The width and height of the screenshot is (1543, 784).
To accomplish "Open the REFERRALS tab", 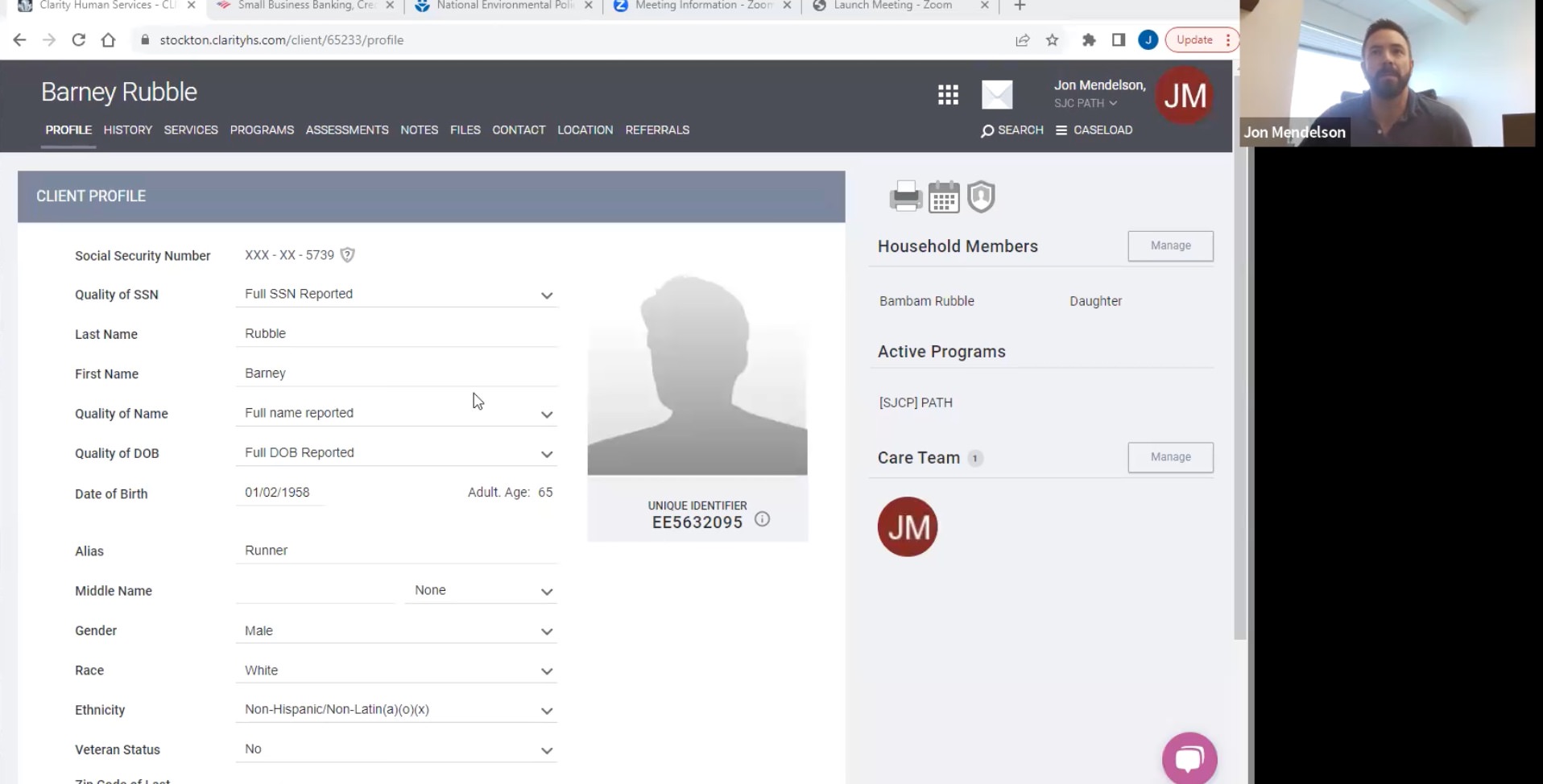I will click(x=657, y=130).
